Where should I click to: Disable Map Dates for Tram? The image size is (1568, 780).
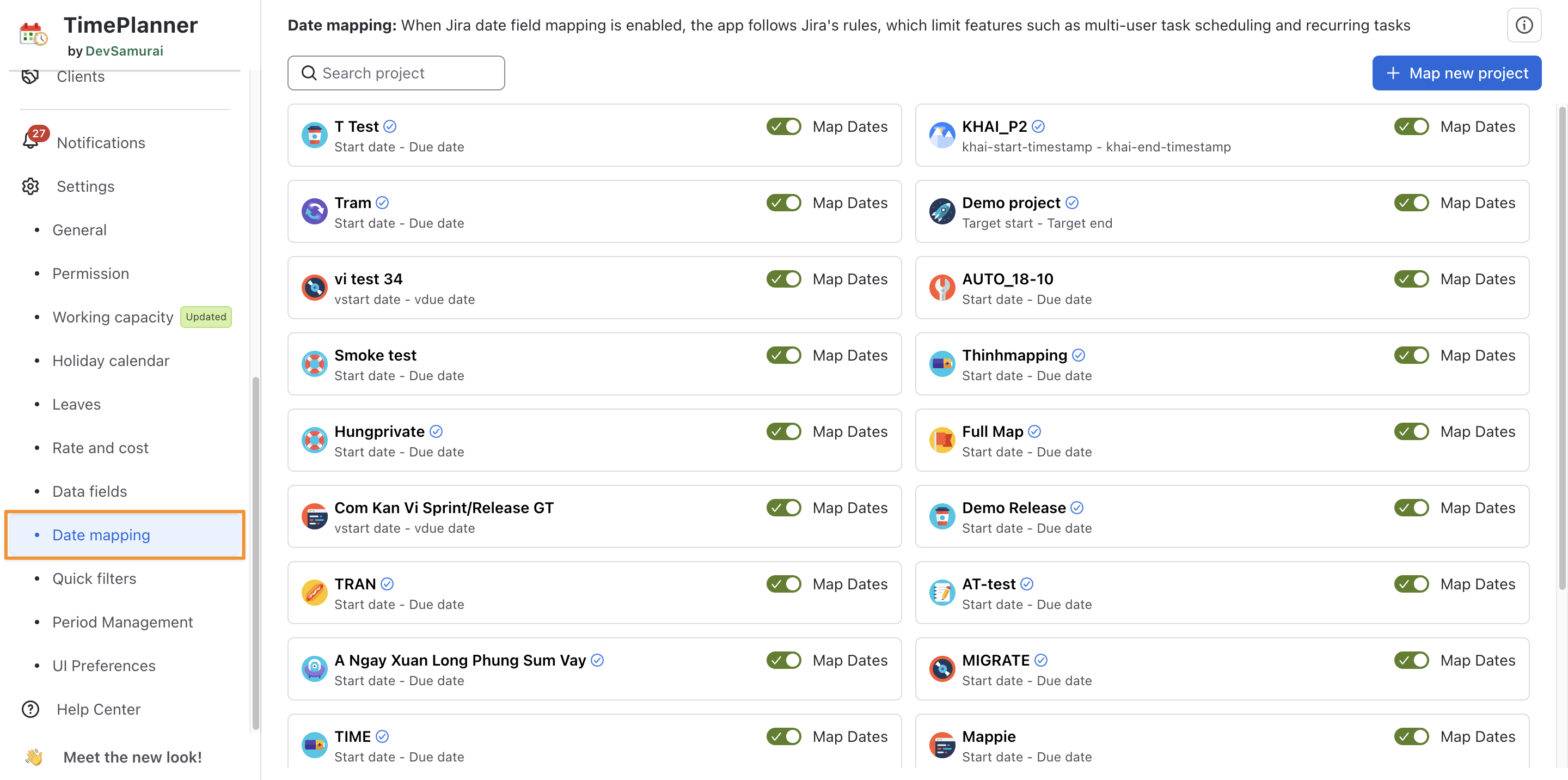pos(784,202)
